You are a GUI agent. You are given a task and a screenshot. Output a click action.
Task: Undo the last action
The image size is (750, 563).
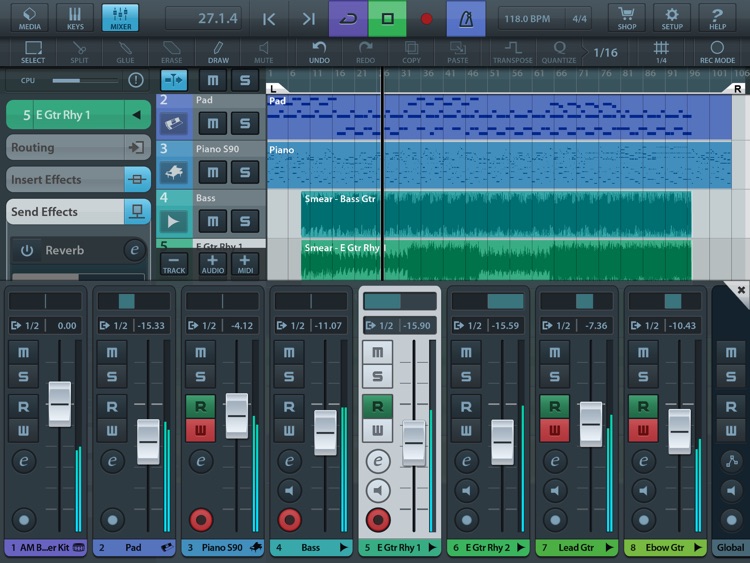tap(319, 52)
